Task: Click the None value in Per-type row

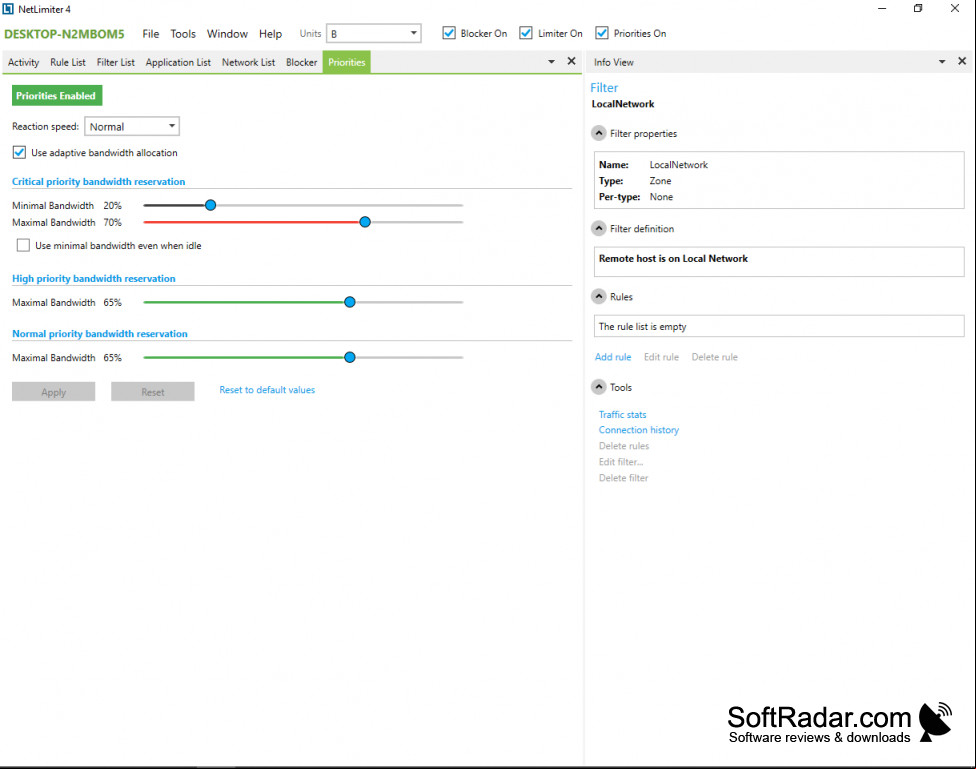Action: point(661,197)
